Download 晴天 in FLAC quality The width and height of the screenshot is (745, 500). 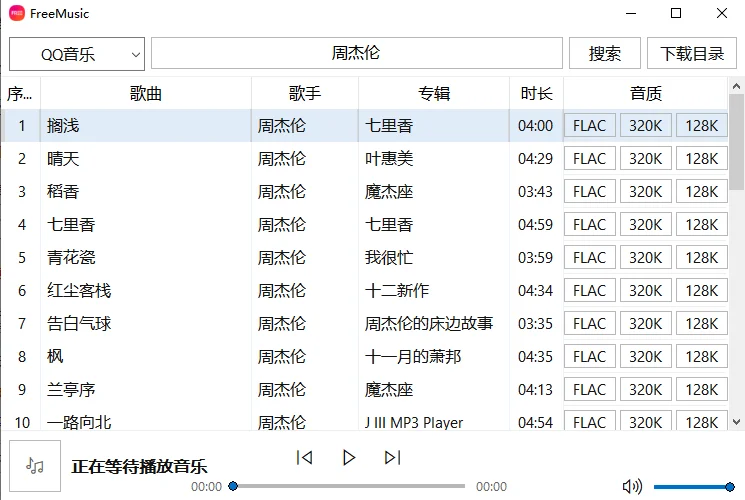click(x=590, y=158)
